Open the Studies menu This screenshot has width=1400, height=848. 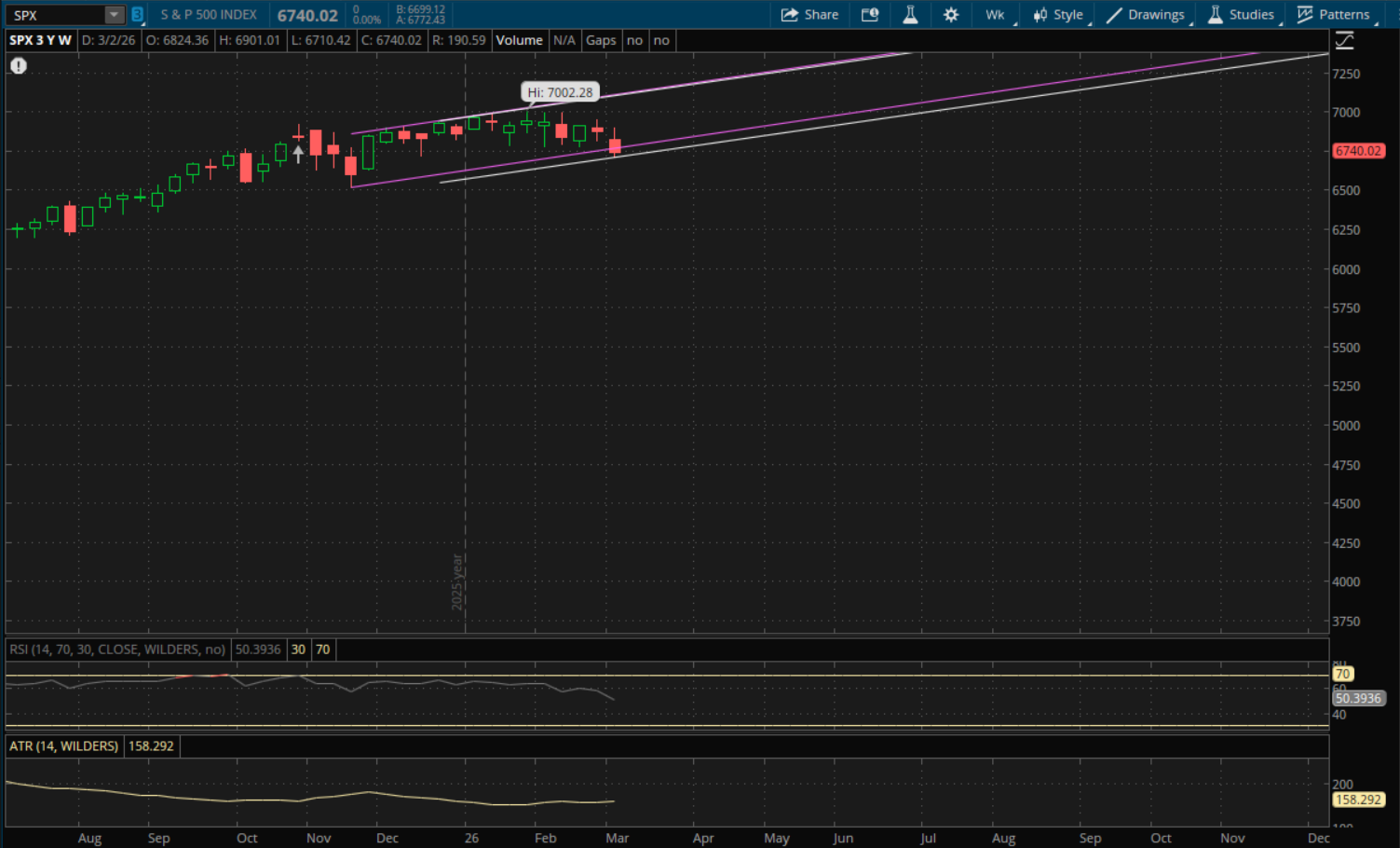tap(1241, 15)
